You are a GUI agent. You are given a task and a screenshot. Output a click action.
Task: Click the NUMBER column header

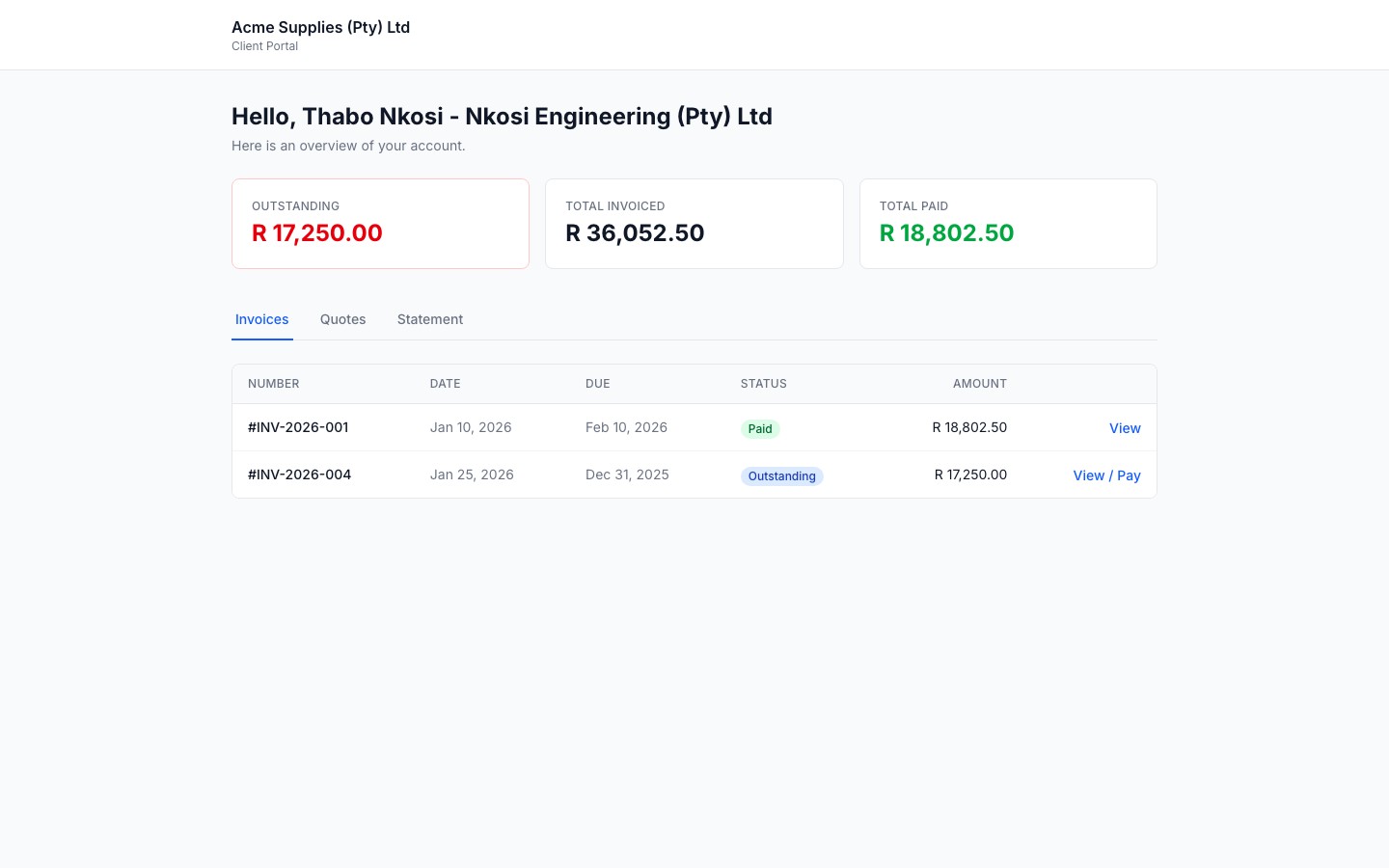click(273, 383)
